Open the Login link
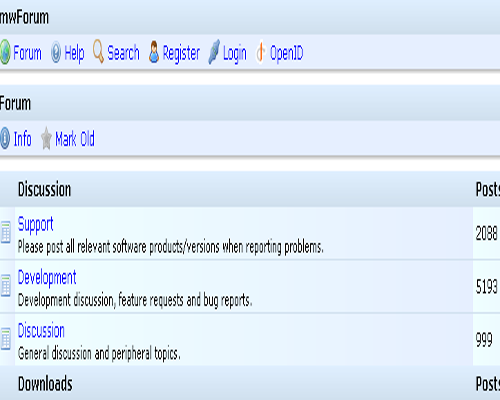 tap(235, 53)
